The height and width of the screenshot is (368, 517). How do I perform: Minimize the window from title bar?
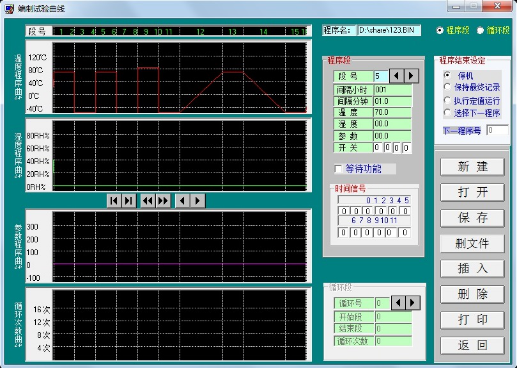click(x=456, y=6)
